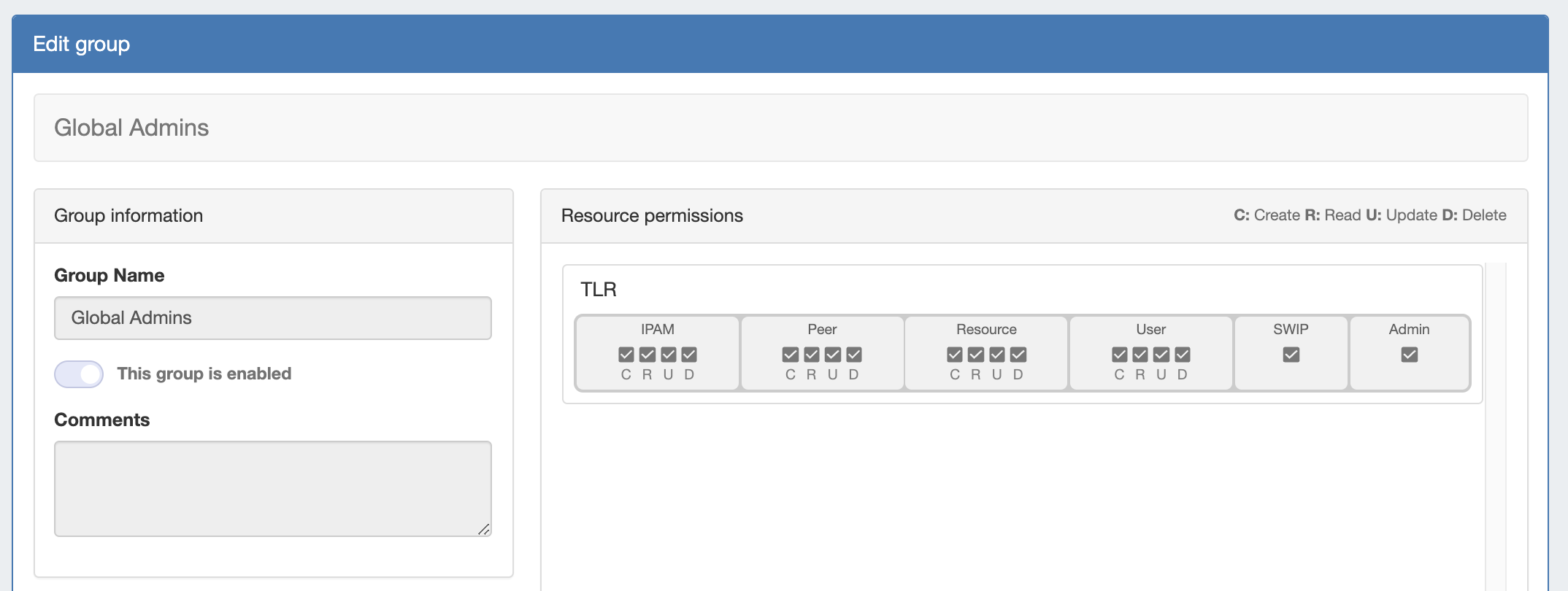The image size is (1568, 591).
Task: Toggle IPAM Update permission checkbox
Action: click(668, 355)
